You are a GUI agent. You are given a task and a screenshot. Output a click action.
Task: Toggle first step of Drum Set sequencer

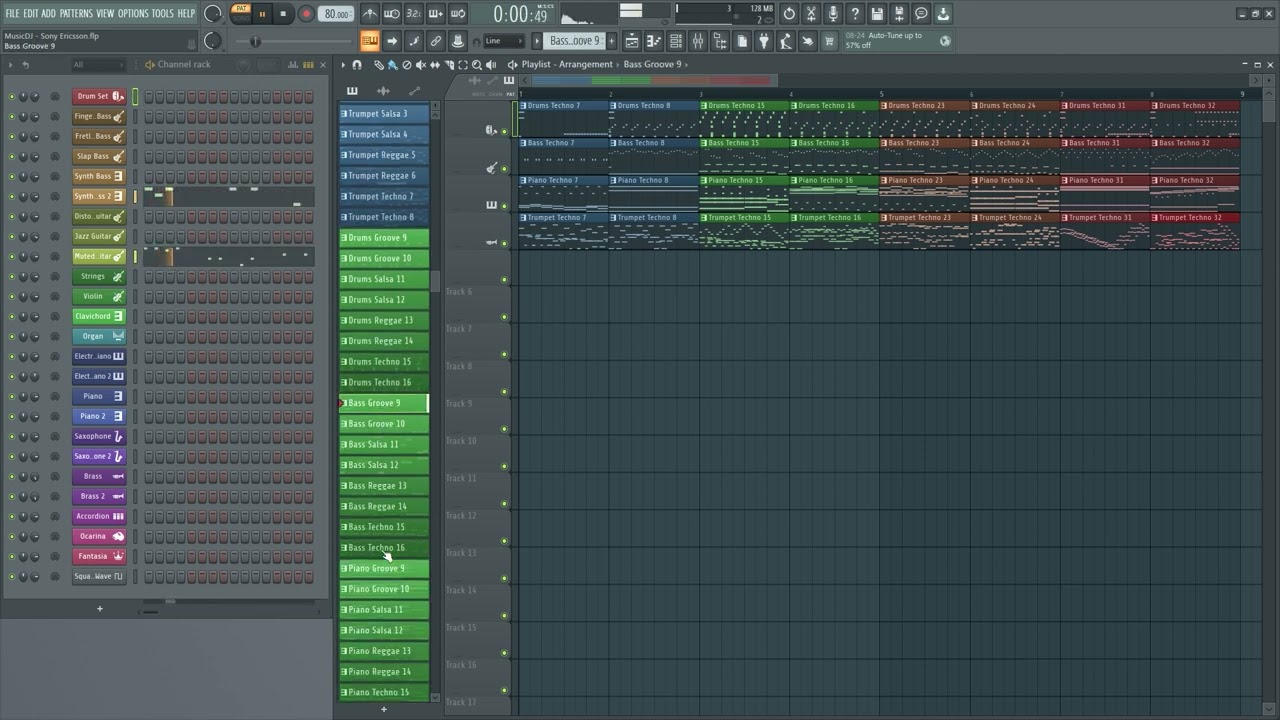[x=149, y=97]
